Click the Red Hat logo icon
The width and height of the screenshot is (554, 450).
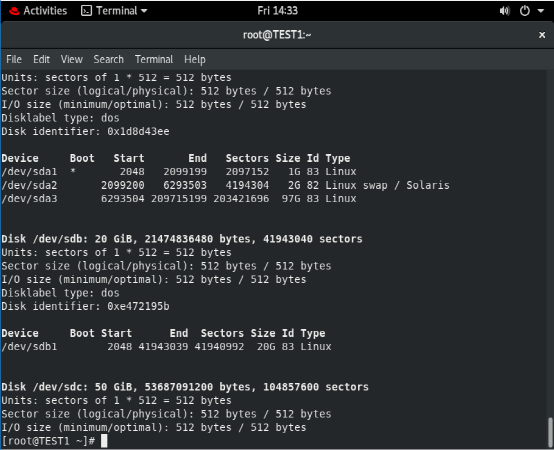pos(14,11)
